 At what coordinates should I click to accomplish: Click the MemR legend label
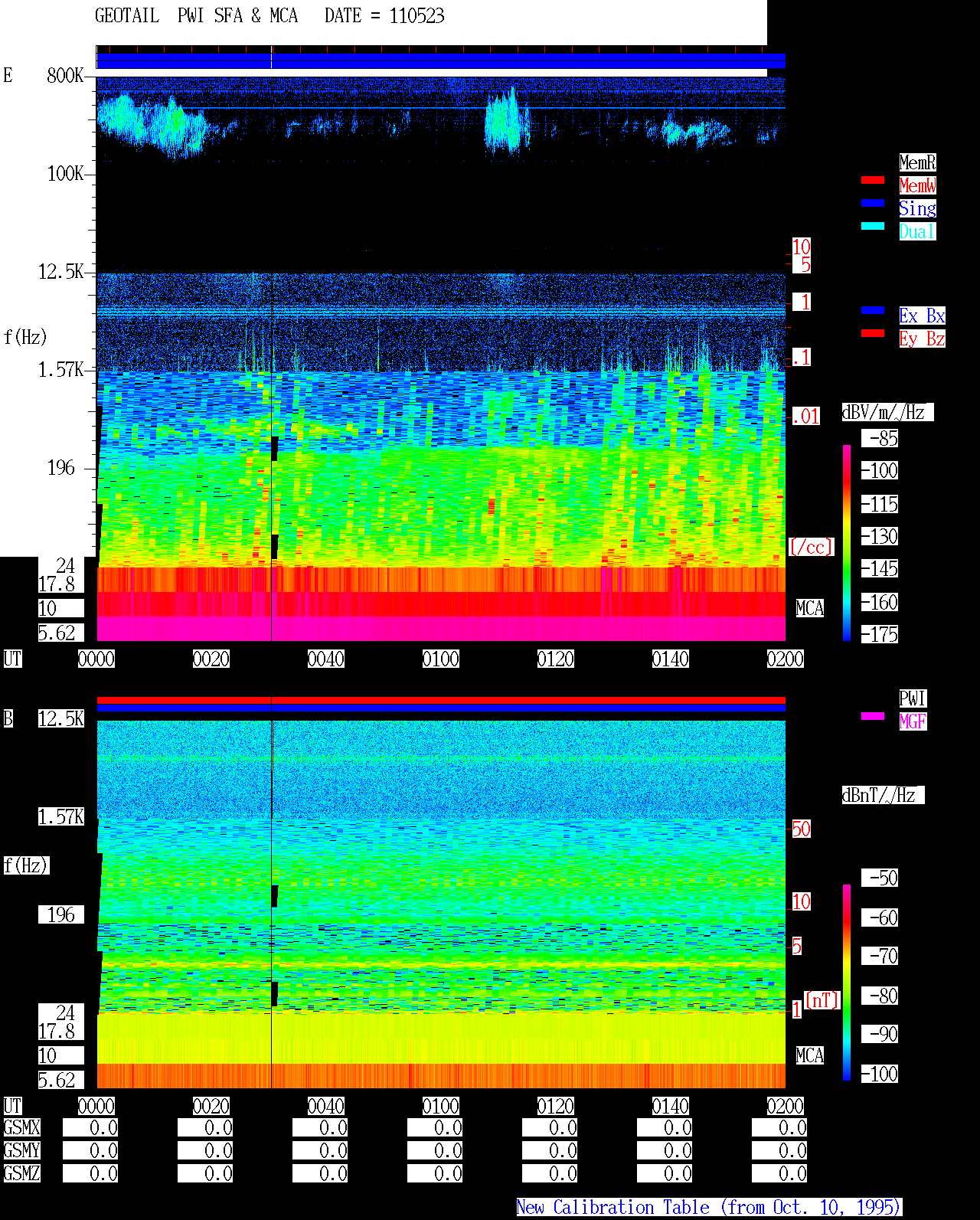[x=917, y=162]
